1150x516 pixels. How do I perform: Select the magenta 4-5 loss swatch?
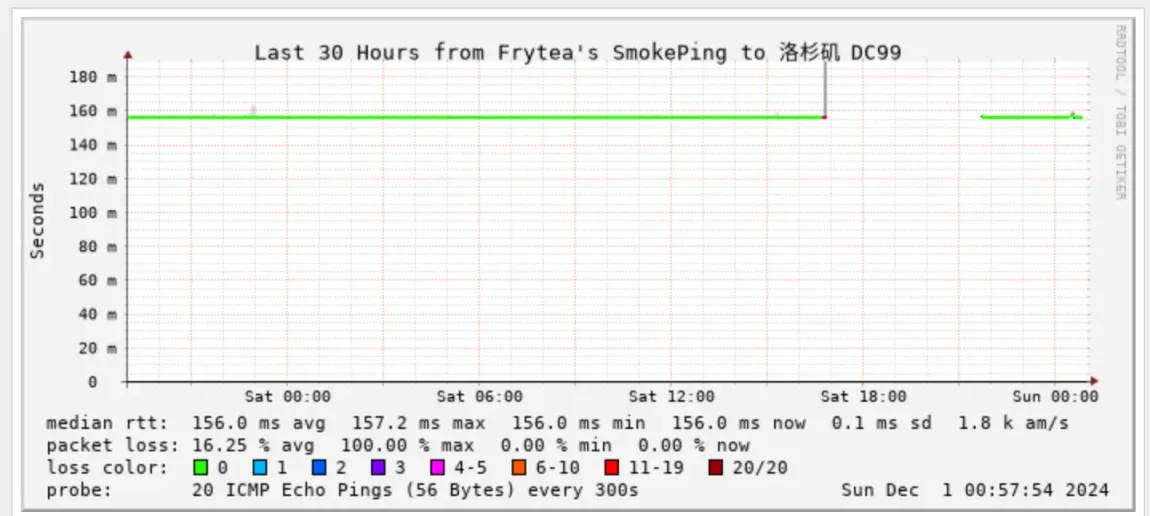[x=437, y=467]
